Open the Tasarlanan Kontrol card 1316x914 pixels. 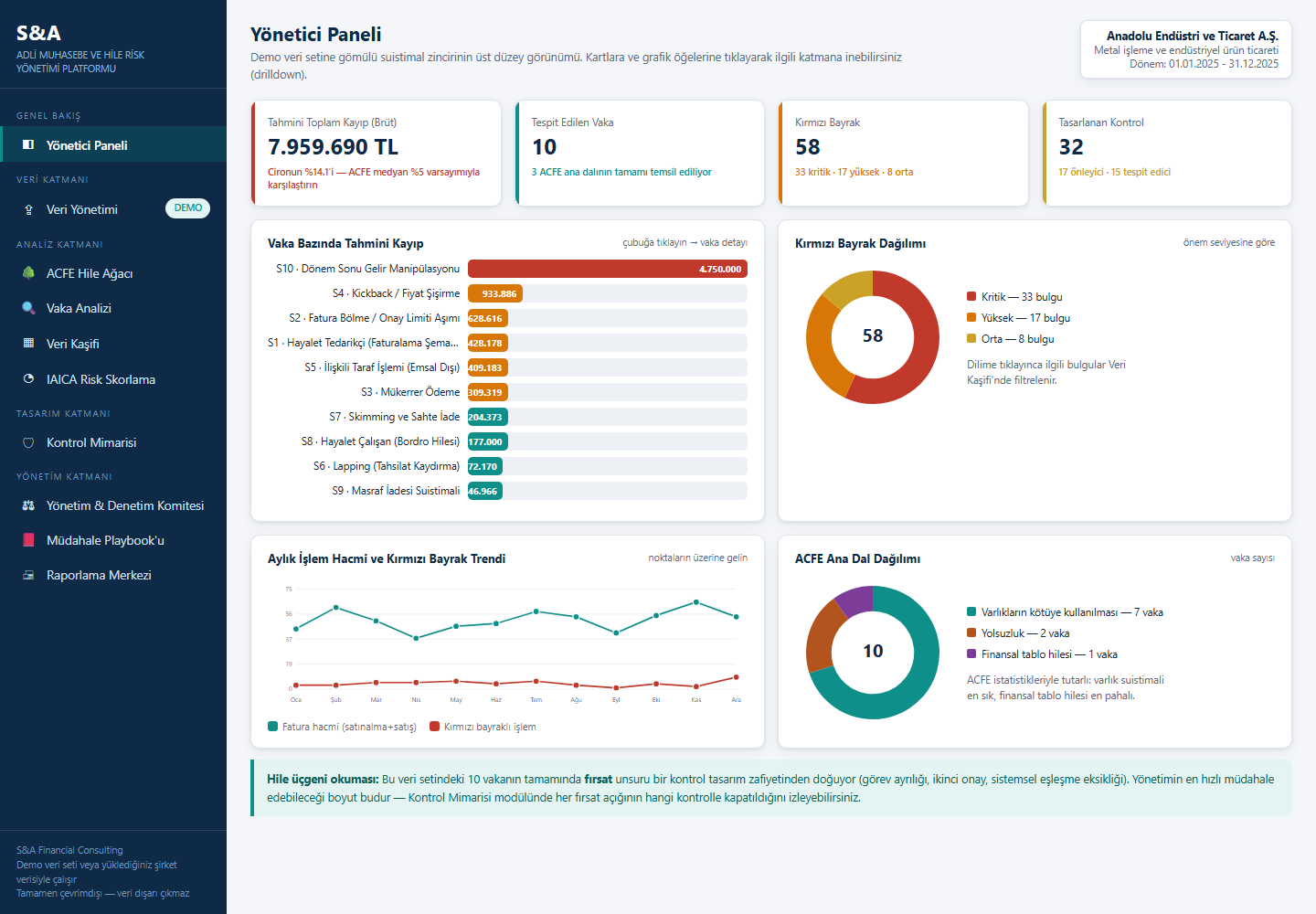click(x=1167, y=154)
